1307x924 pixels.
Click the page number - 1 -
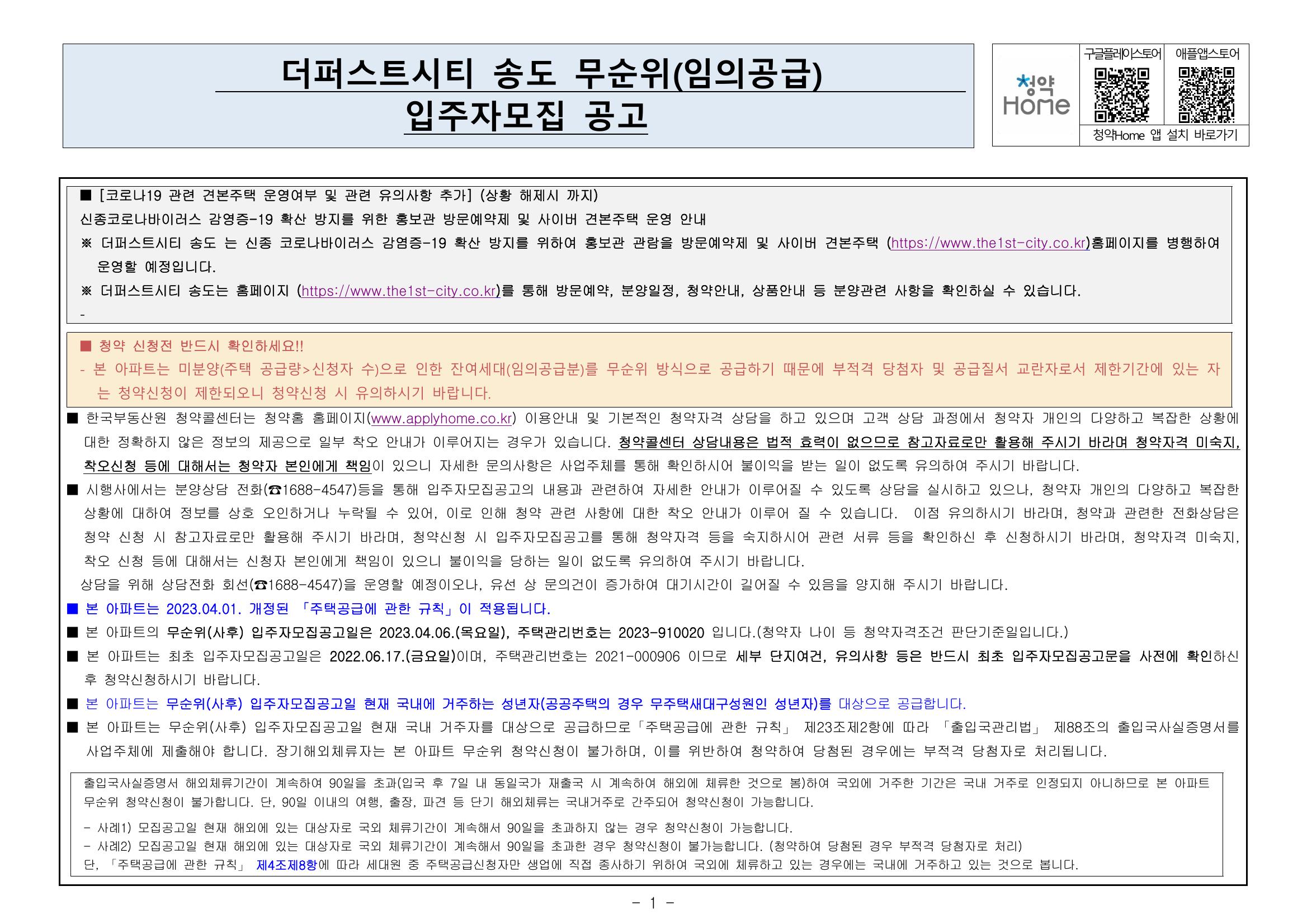[653, 903]
